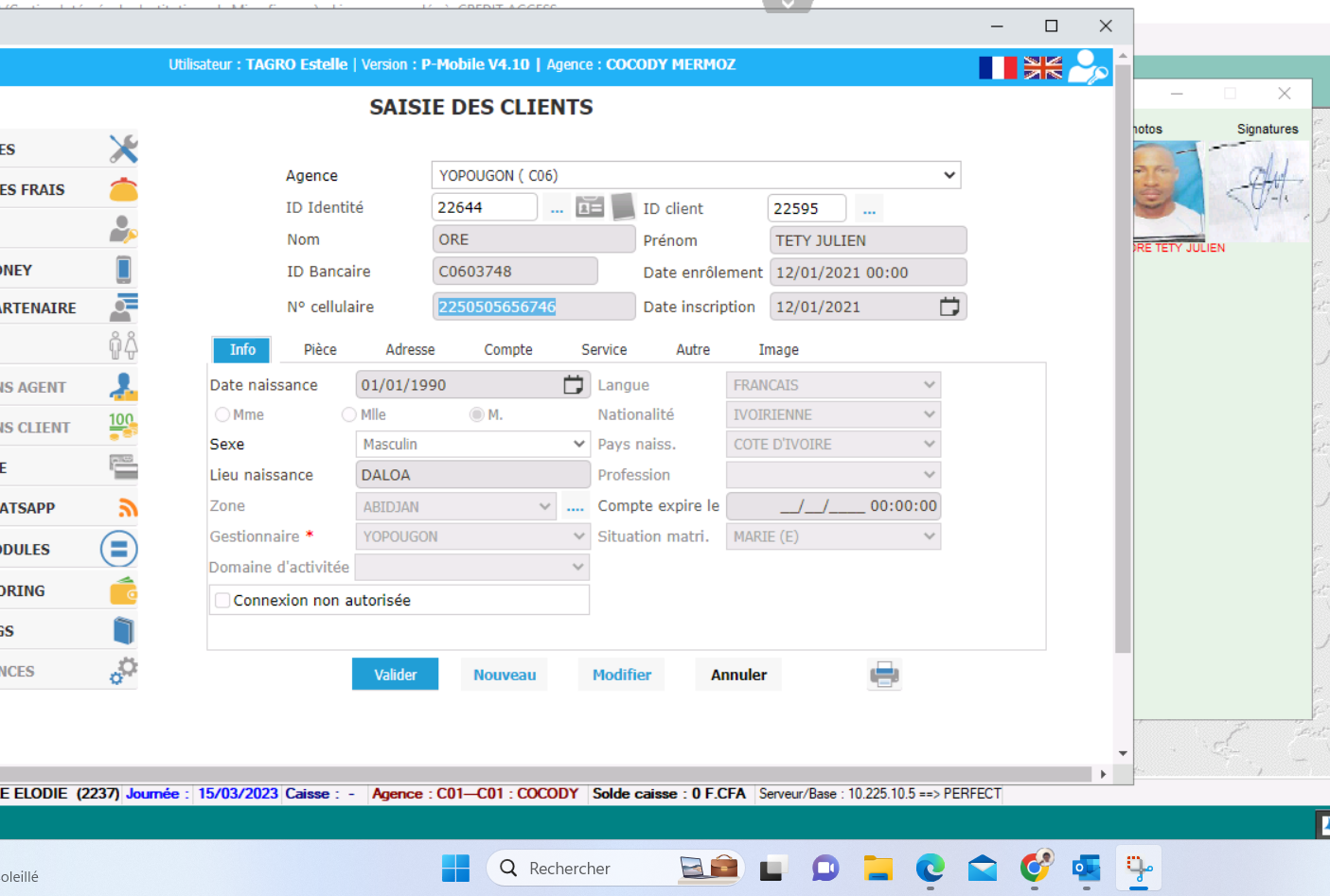Open the calendar icon for Date inscription

(949, 307)
